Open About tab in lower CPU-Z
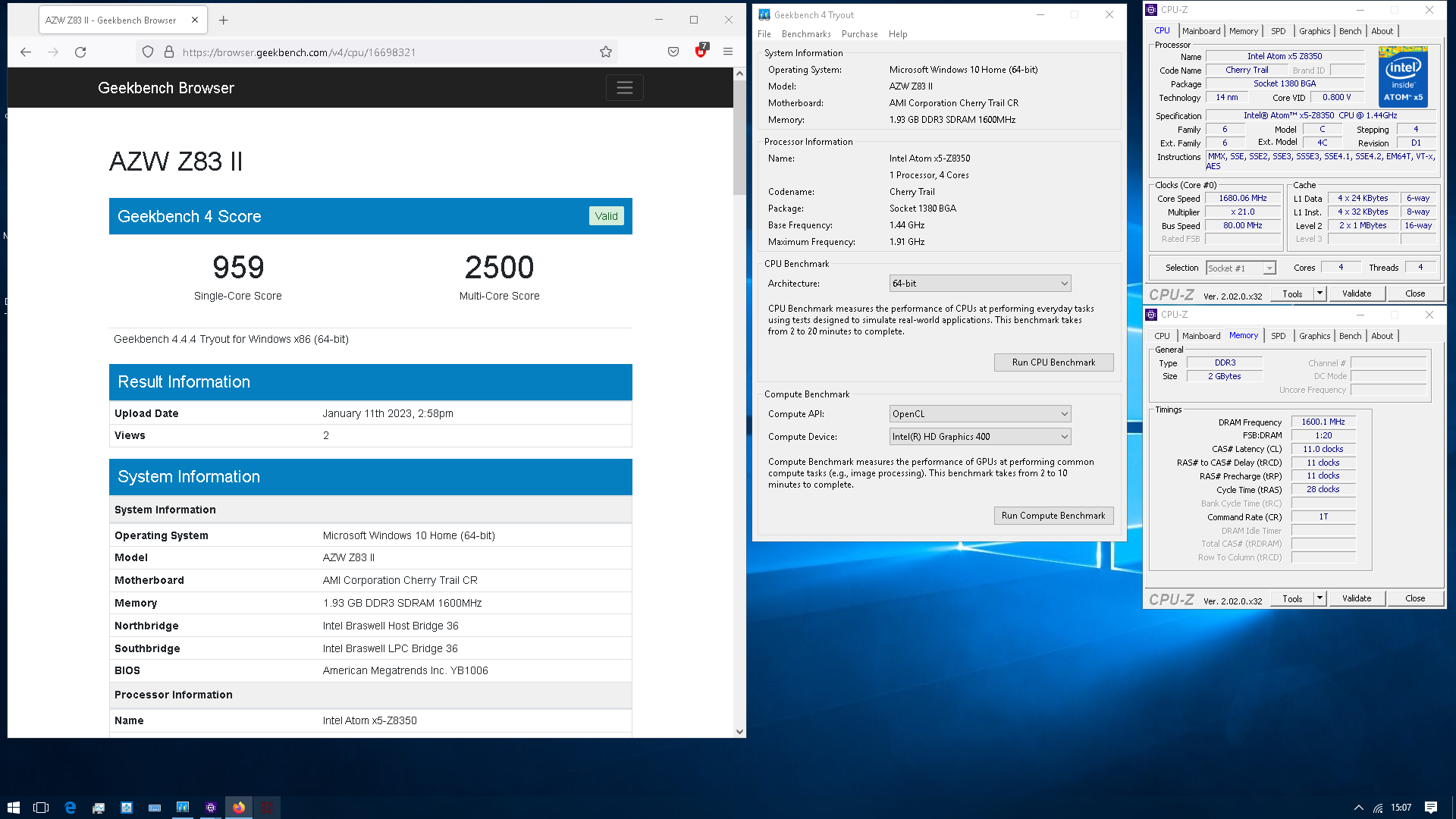Screen dimensions: 1456x819 (x=1382, y=336)
